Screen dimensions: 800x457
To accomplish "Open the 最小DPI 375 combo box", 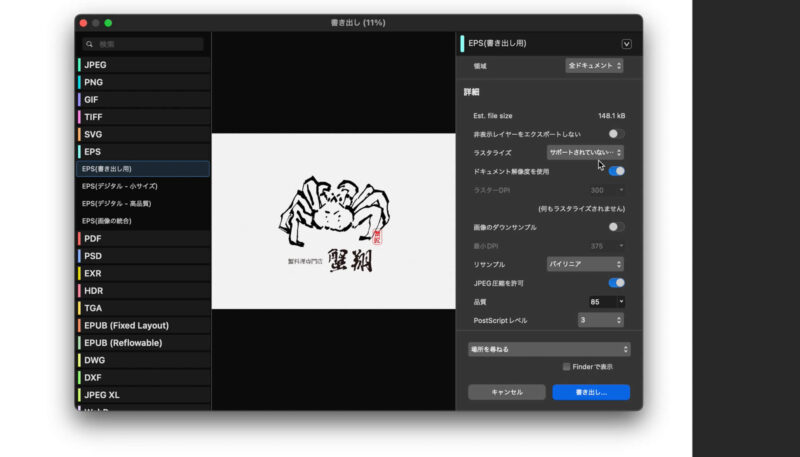I will tap(607, 246).
